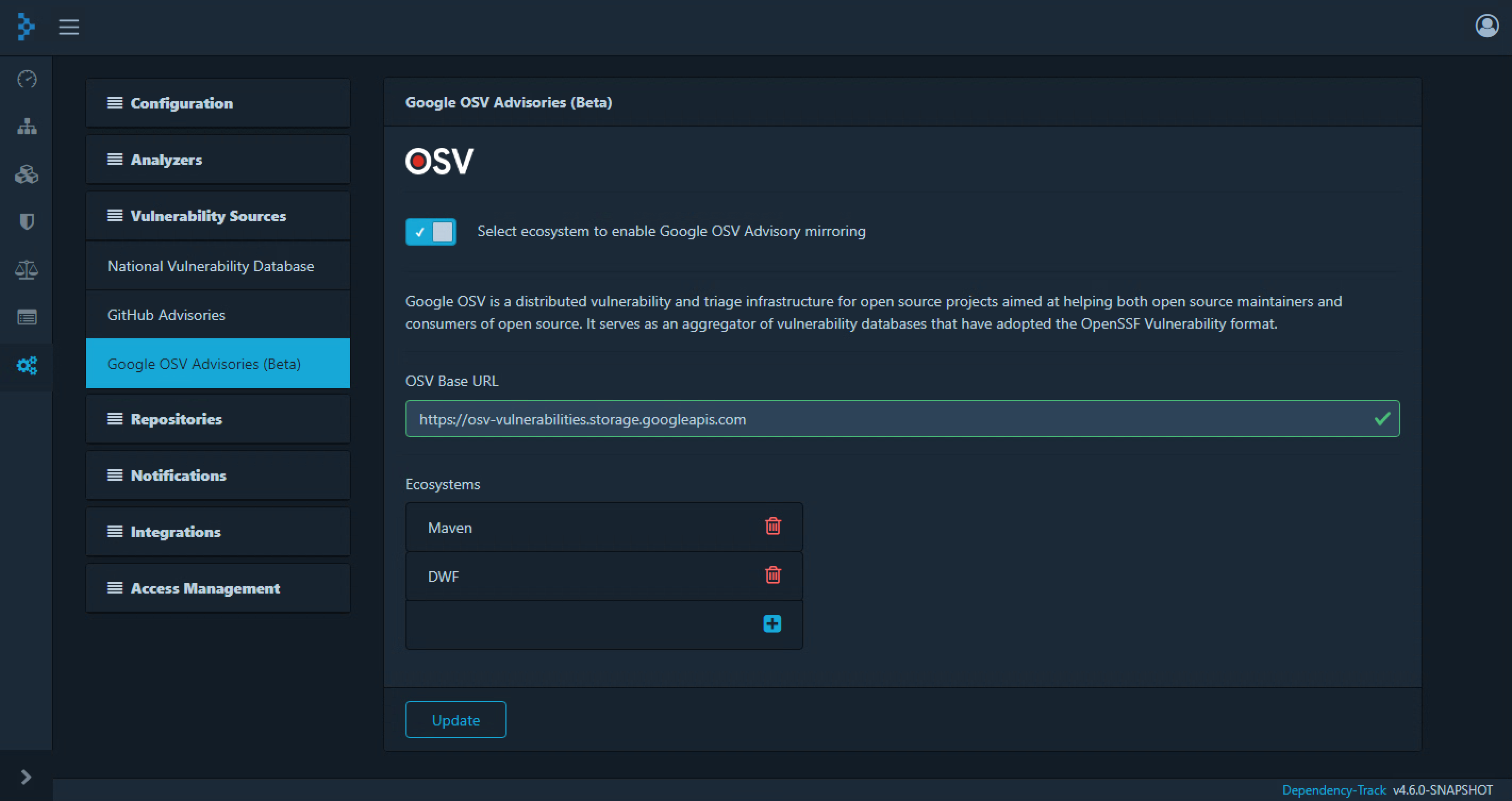Toggle Google OSV Advisory mirroring switch
Image resolution: width=1512 pixels, height=801 pixels.
point(431,232)
